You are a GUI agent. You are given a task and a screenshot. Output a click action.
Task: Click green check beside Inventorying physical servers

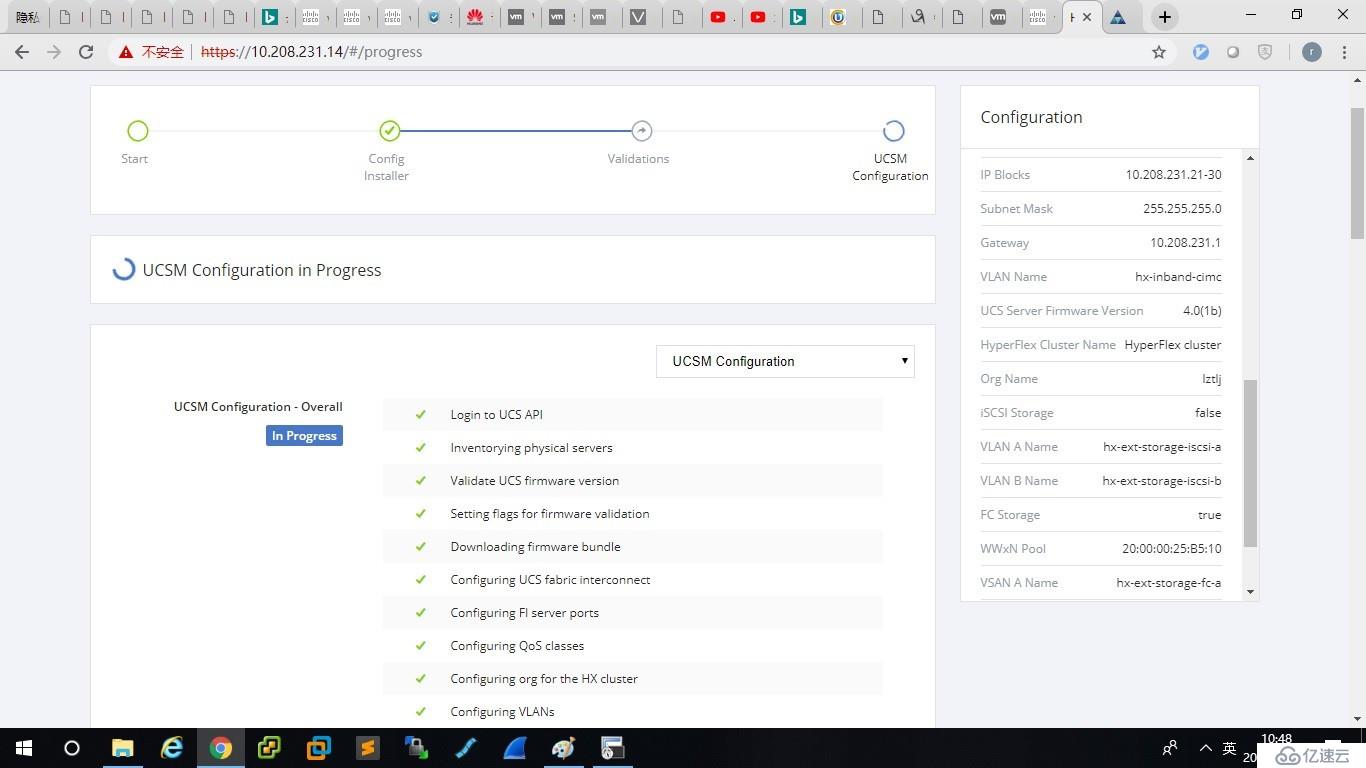click(x=421, y=447)
